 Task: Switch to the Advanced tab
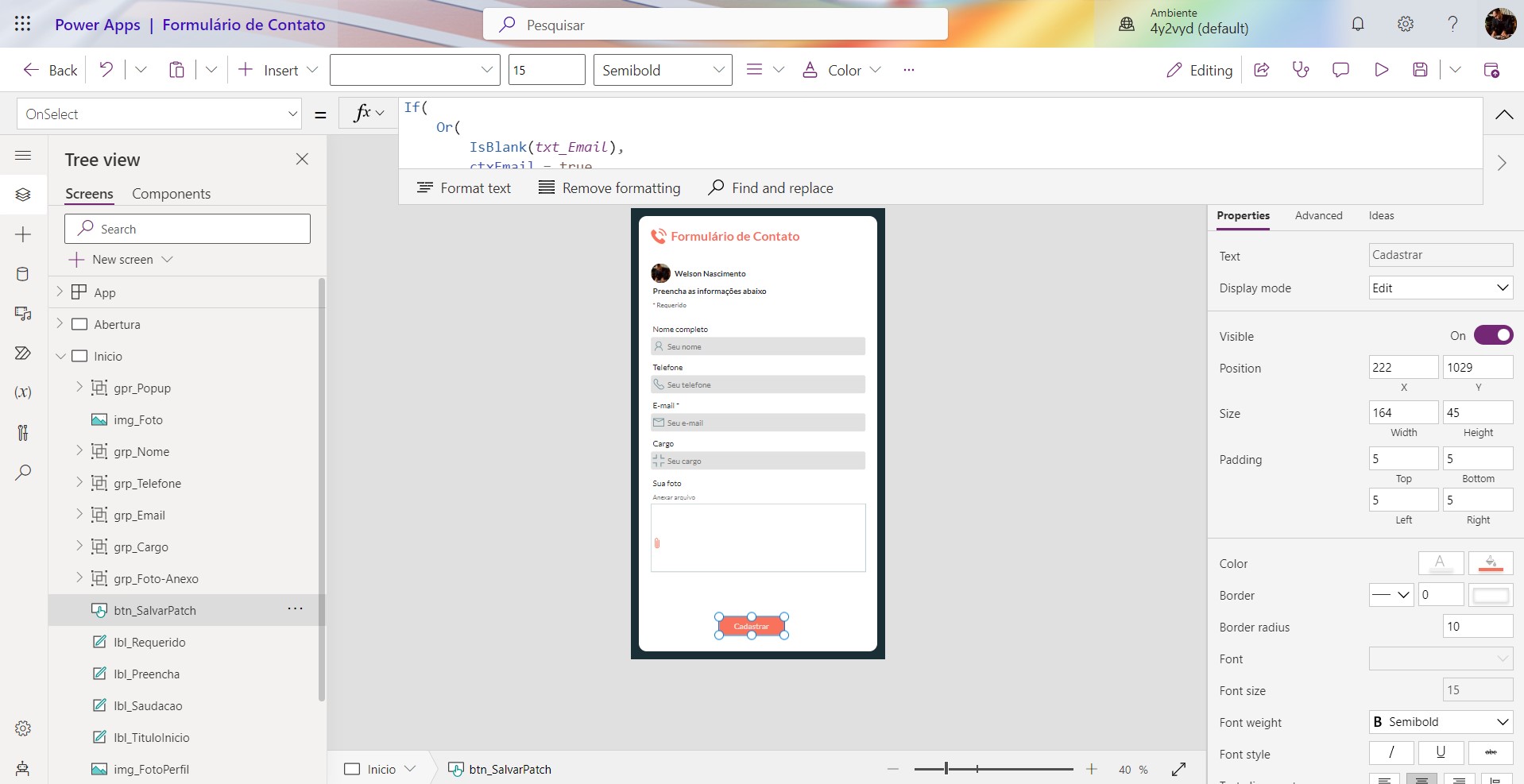click(x=1318, y=215)
